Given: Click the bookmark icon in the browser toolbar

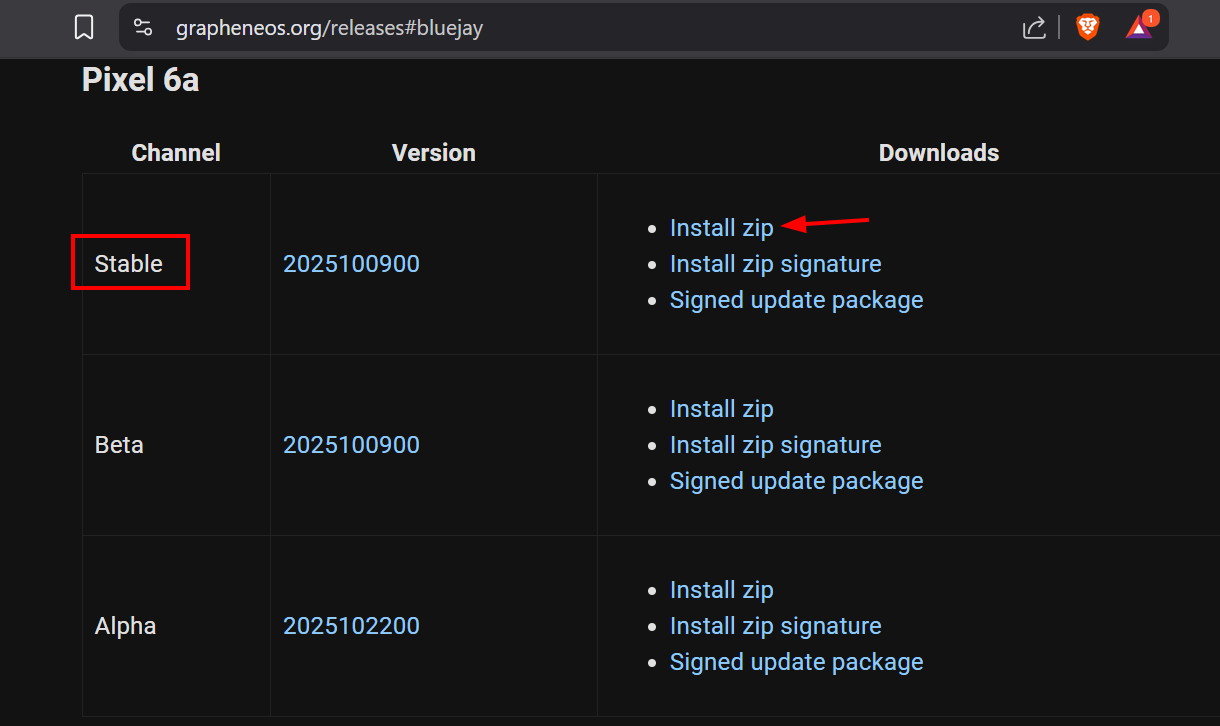Looking at the screenshot, I should [84, 28].
